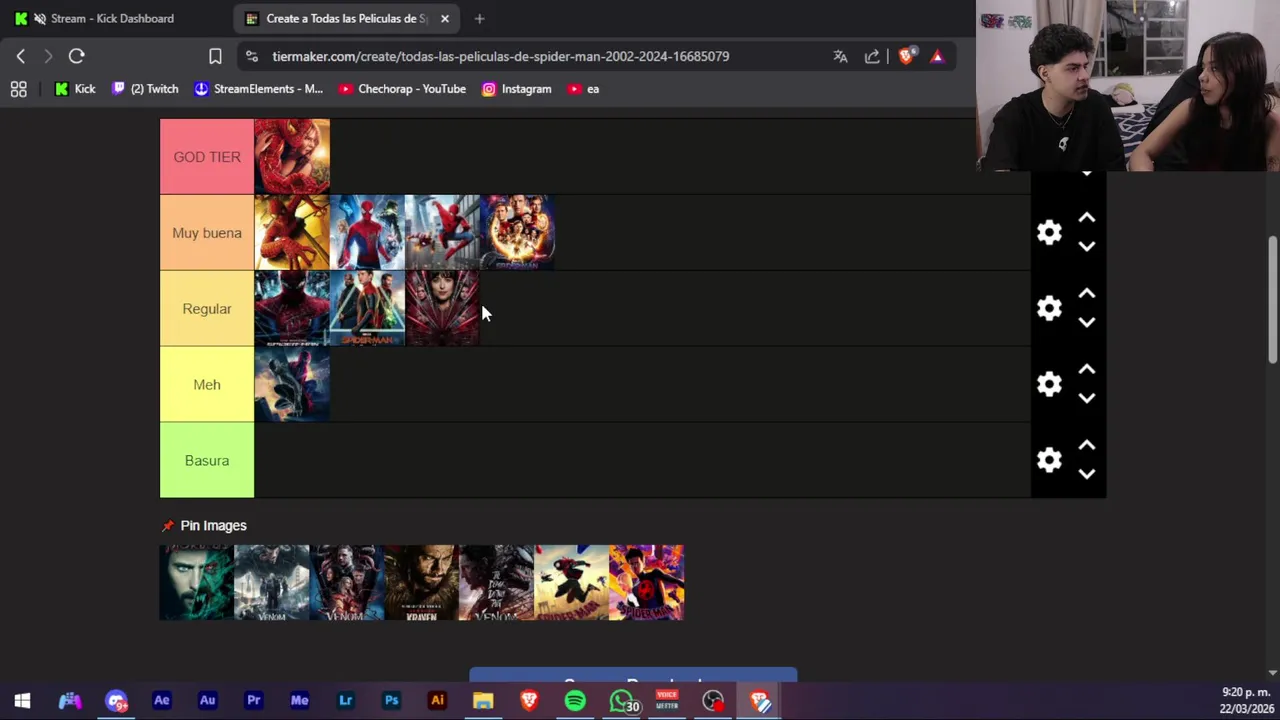Click the translate page icon

[840, 56]
